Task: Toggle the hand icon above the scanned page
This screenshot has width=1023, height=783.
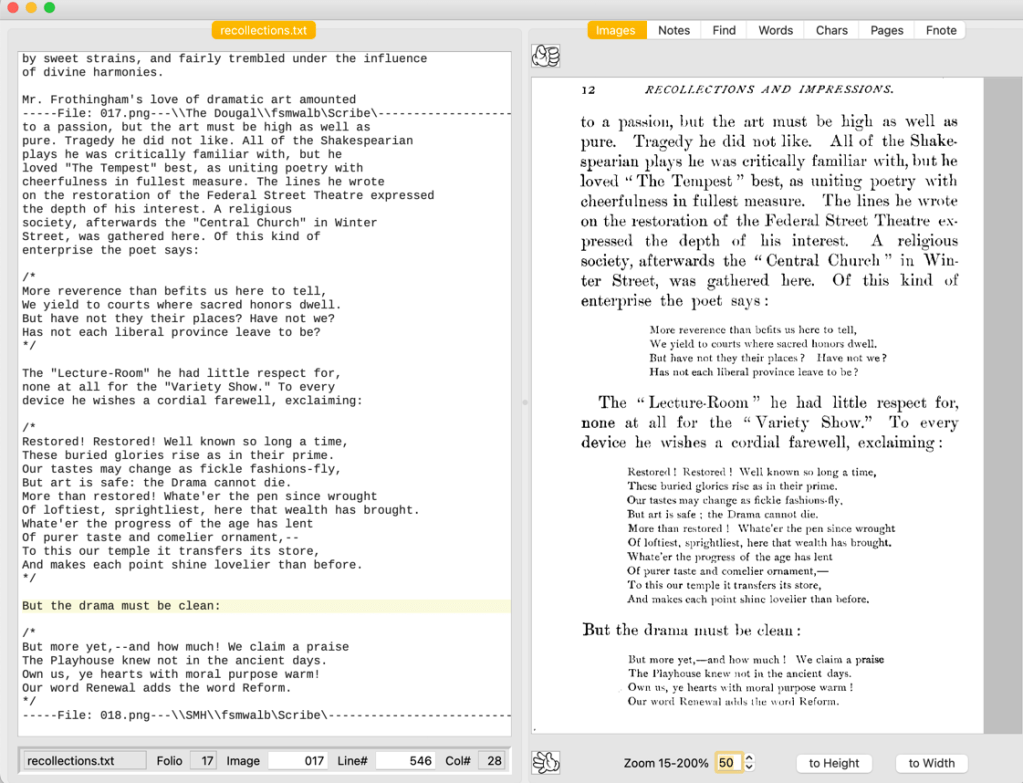Action: click(x=545, y=55)
